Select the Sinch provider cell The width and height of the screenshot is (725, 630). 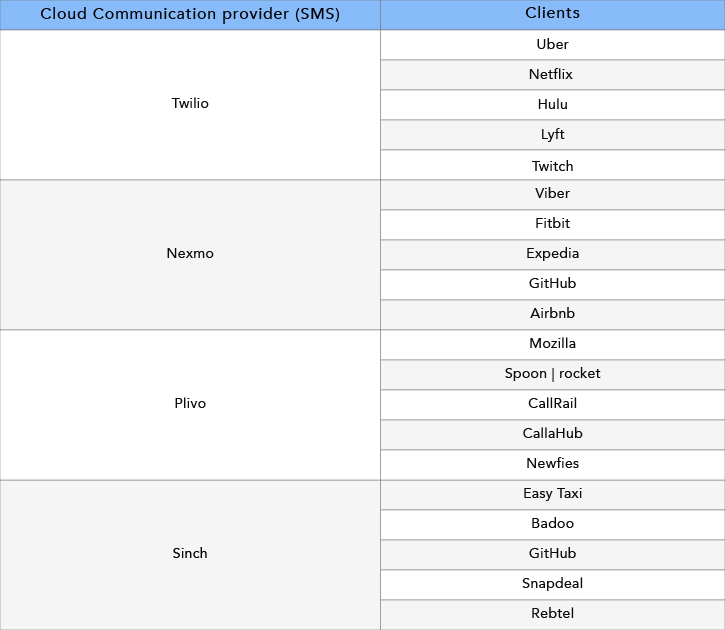pyautogui.click(x=190, y=555)
